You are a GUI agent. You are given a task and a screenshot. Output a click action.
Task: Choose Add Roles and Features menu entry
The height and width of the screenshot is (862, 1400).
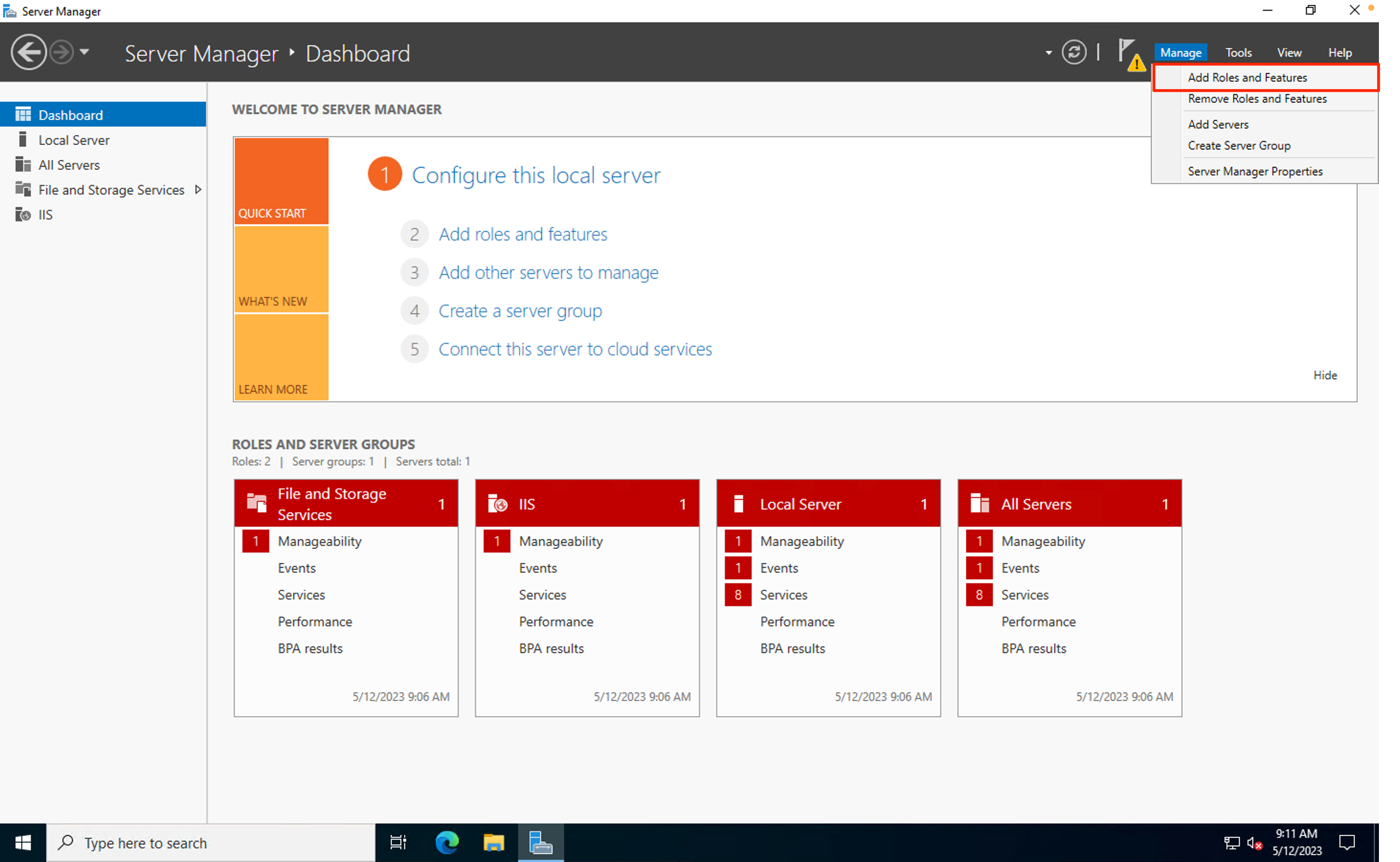[x=1247, y=78]
